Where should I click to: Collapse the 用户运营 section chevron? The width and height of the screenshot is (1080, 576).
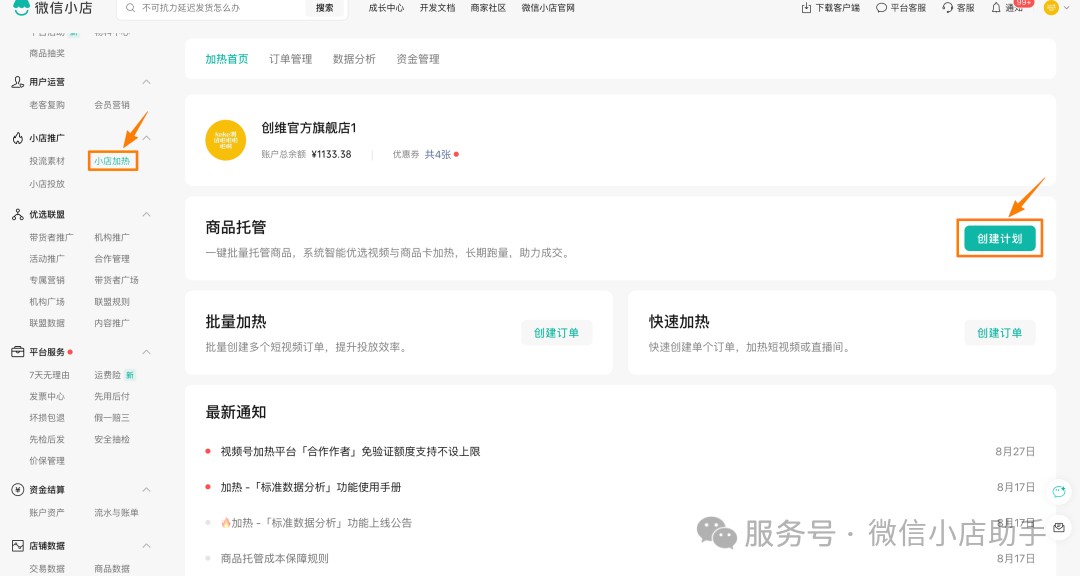tap(147, 82)
